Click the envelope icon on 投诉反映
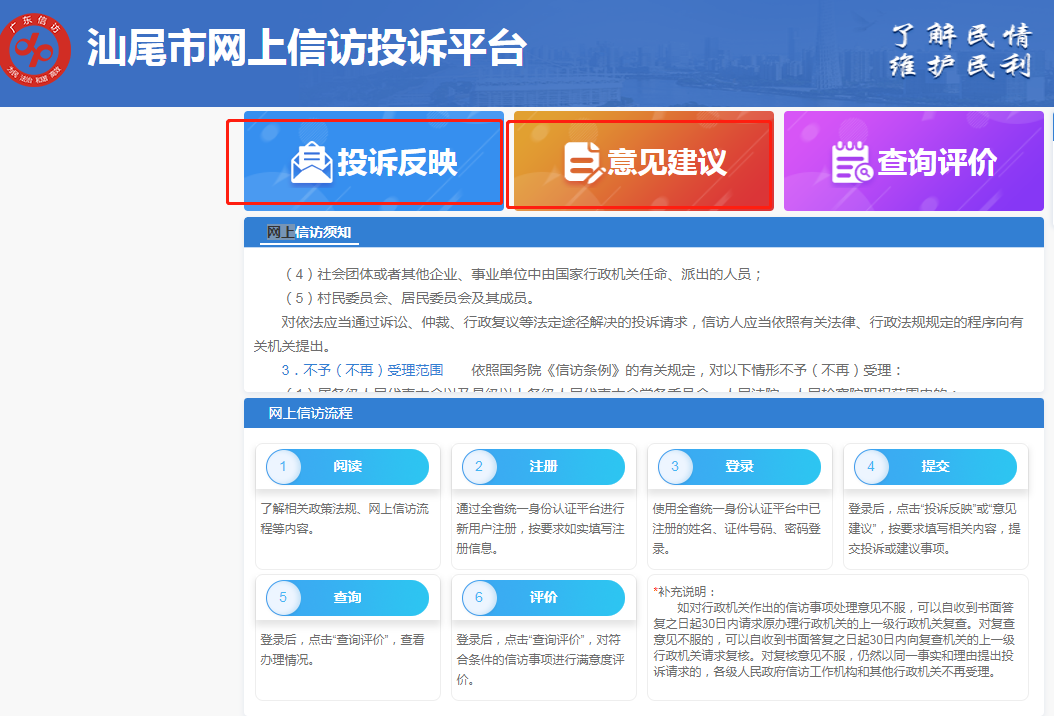Viewport: 1054px width, 716px height. pyautogui.click(x=311, y=163)
